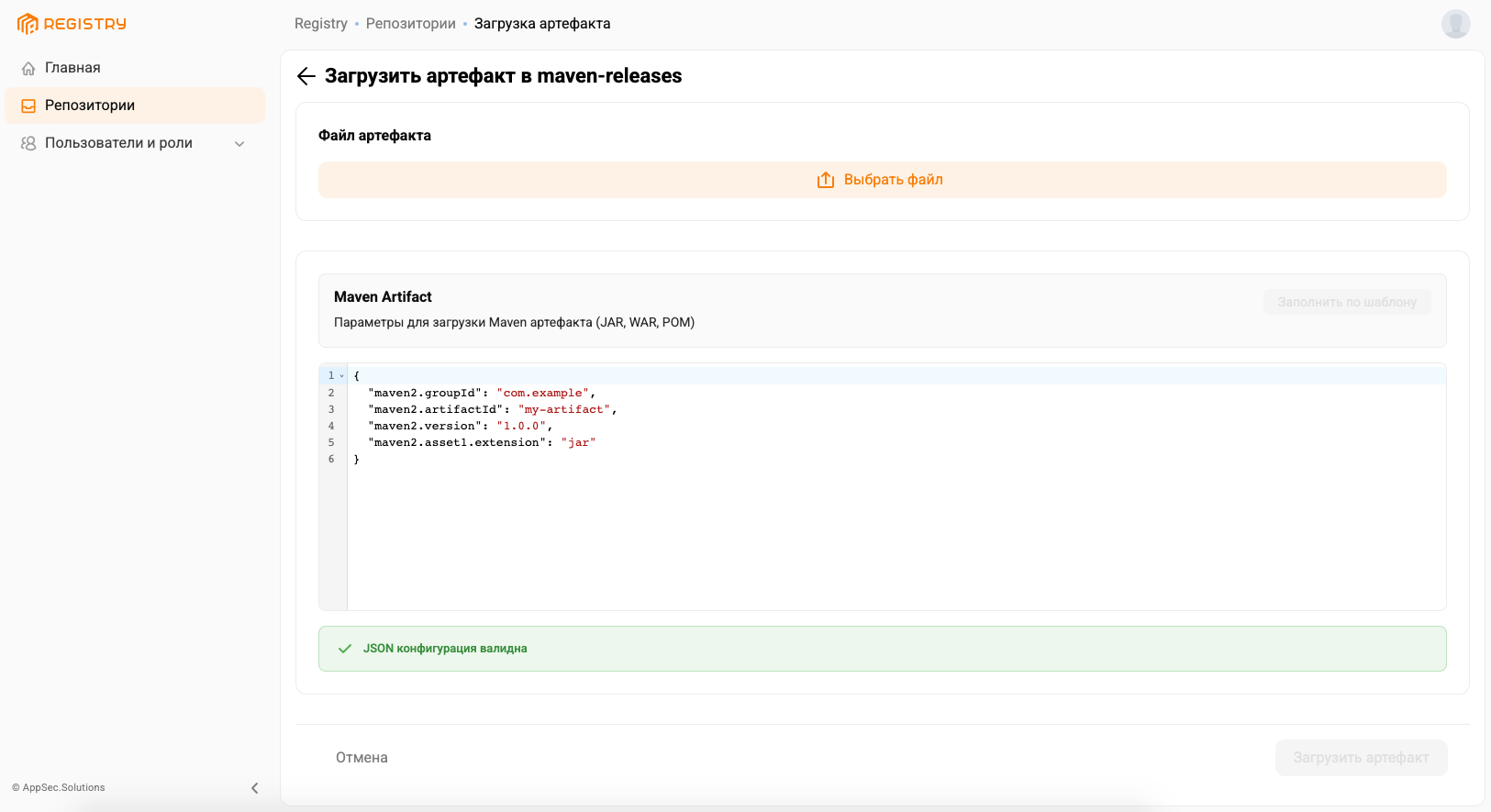Expand the Пользователи и роли chevron
Image resolution: width=1491 pixels, height=812 pixels.
[239, 144]
